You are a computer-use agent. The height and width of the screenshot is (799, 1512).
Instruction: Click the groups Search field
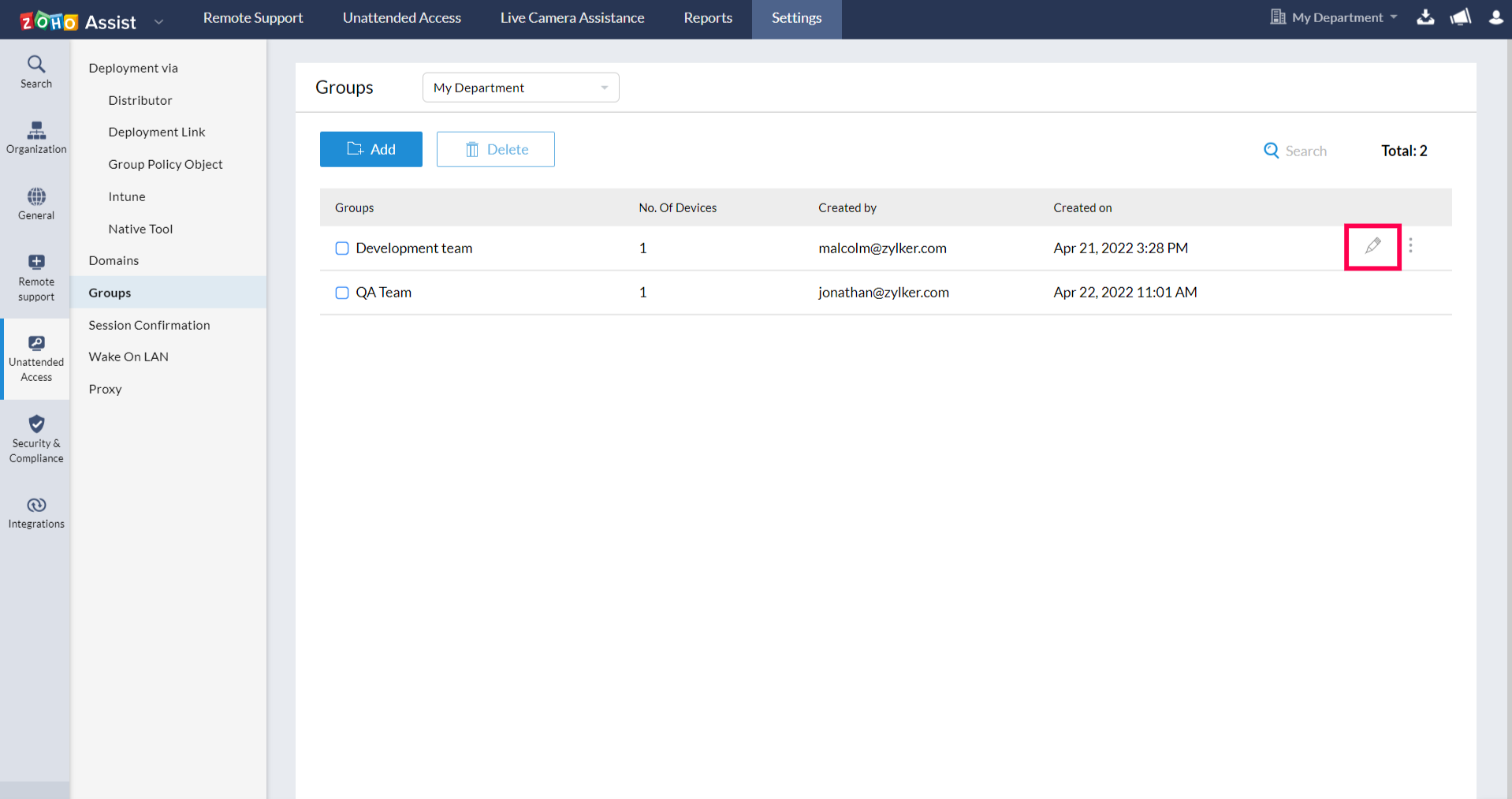(x=1305, y=151)
